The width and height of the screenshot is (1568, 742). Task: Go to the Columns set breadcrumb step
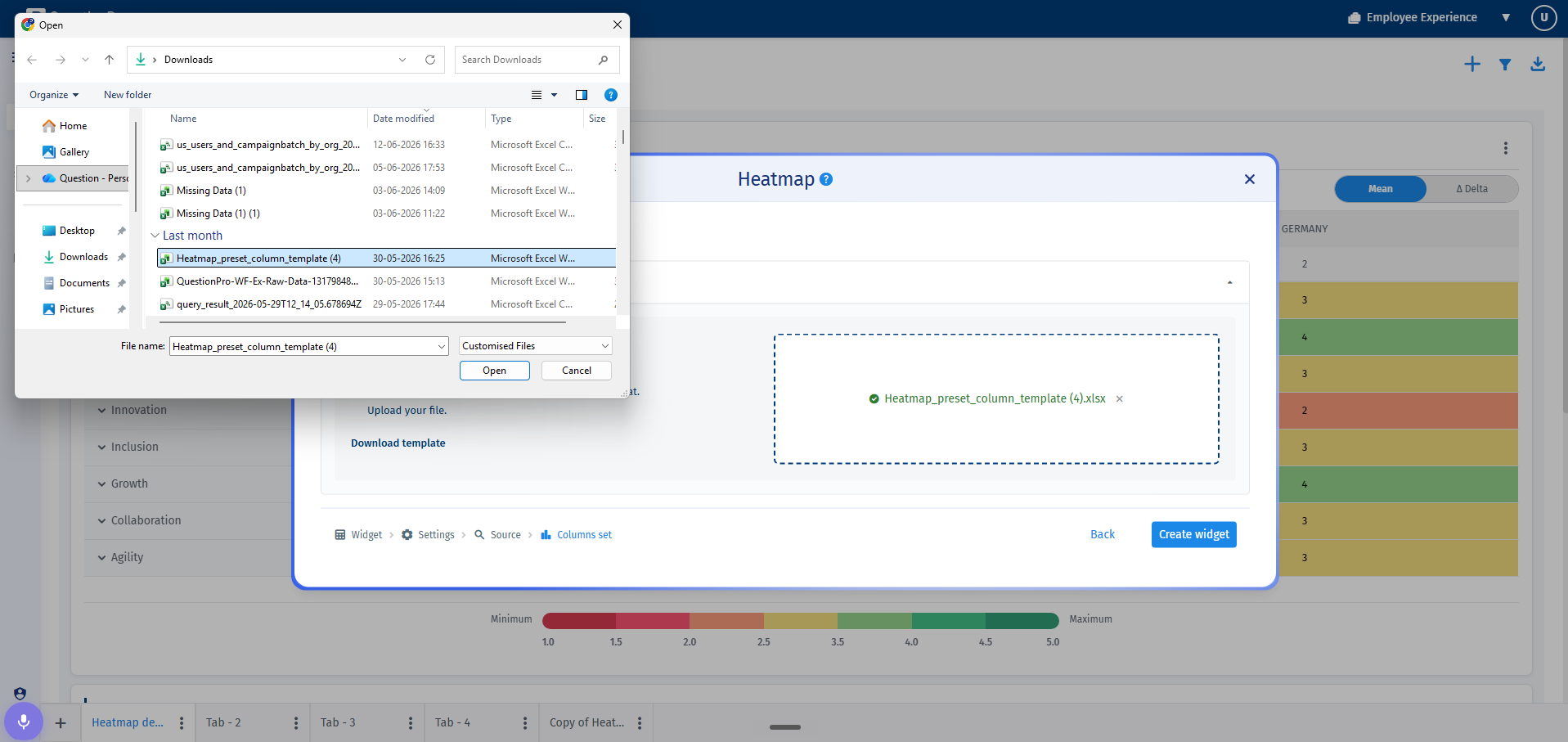(x=576, y=535)
